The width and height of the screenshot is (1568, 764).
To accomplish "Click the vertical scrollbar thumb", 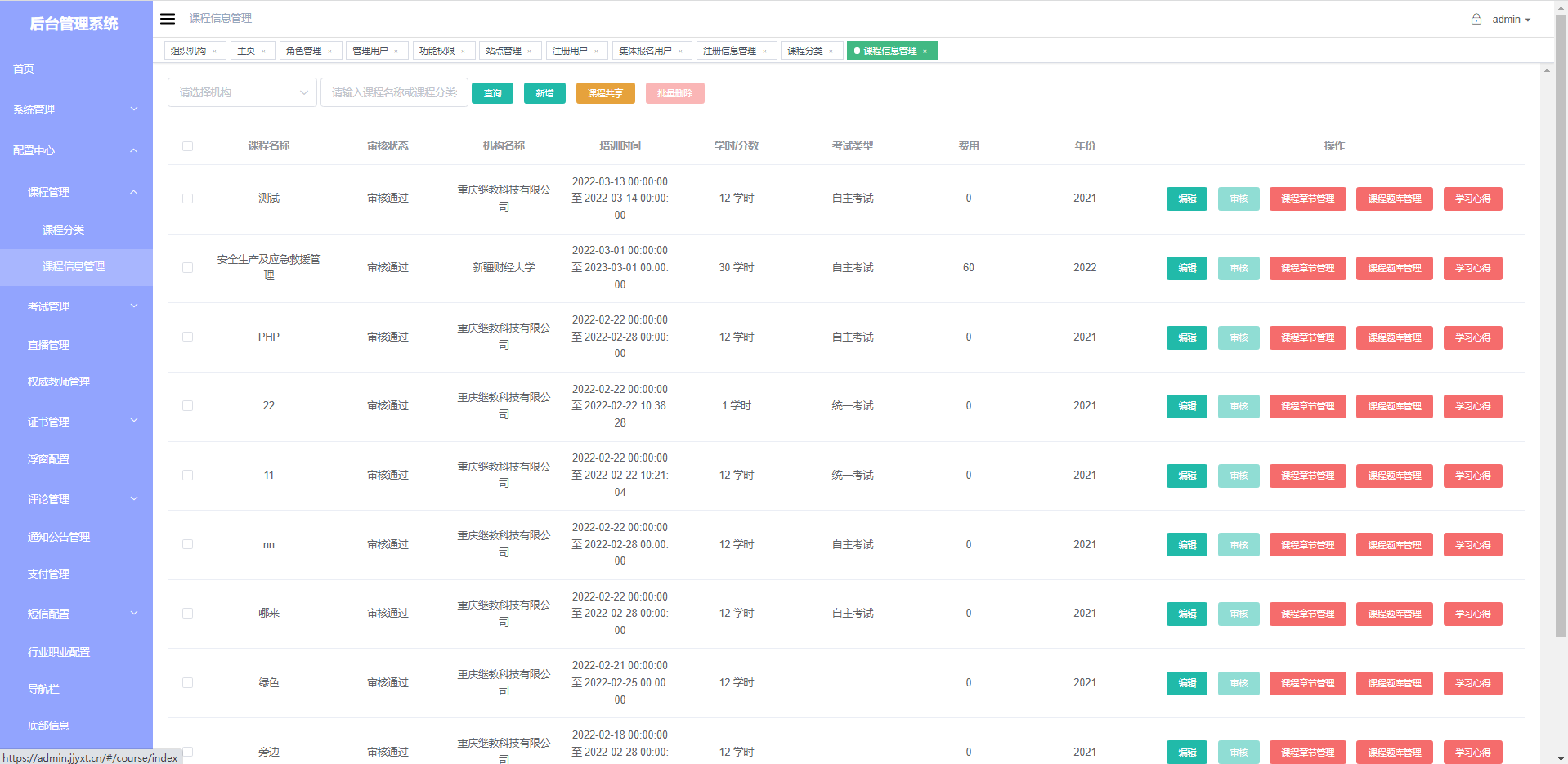I will pyautogui.click(x=1561, y=327).
